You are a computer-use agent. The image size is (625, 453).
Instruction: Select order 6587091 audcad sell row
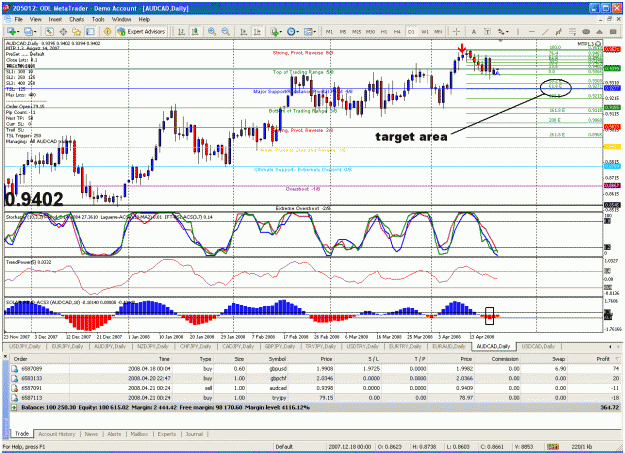315,388
